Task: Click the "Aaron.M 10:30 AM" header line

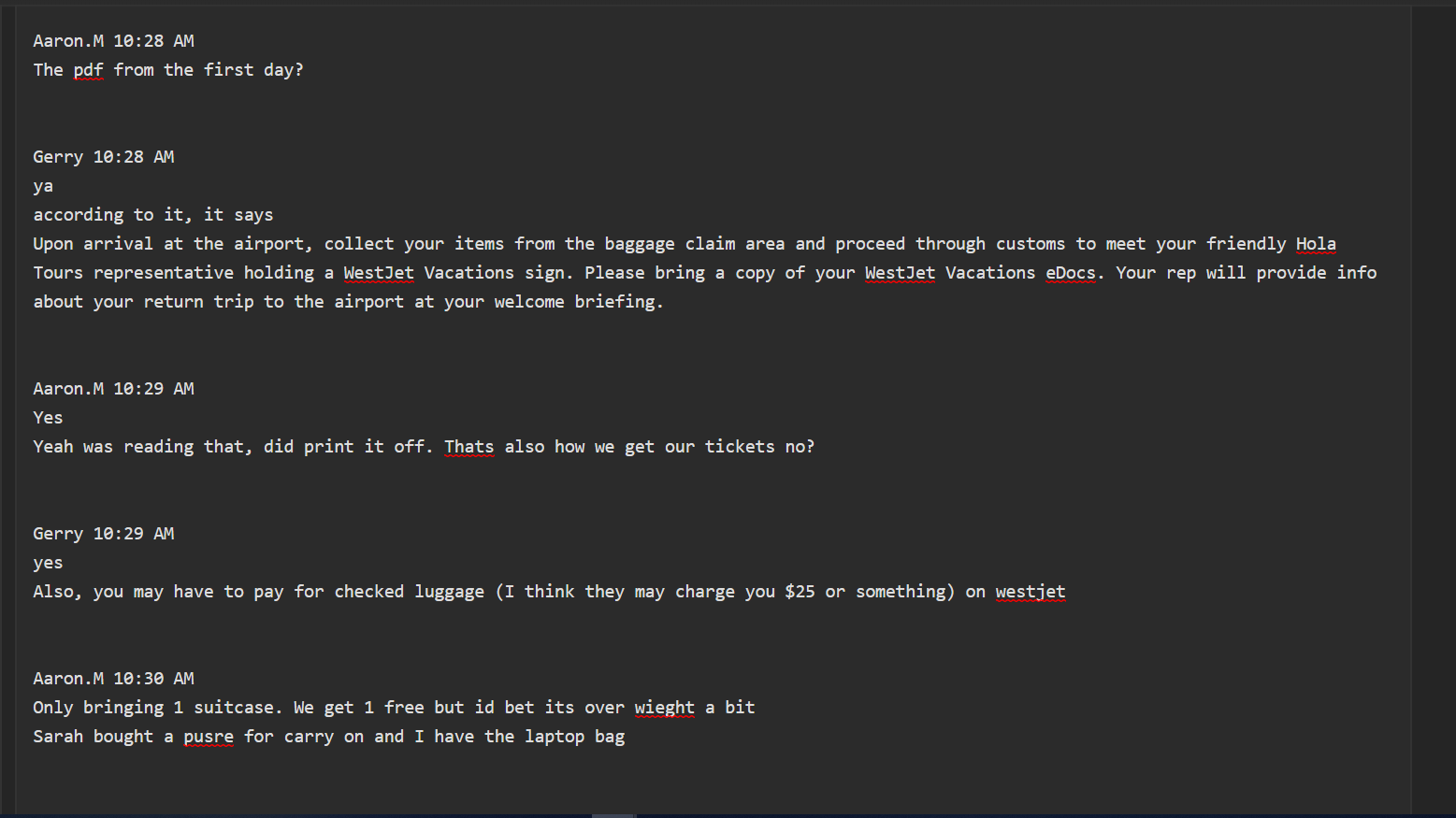Action: coord(113,679)
